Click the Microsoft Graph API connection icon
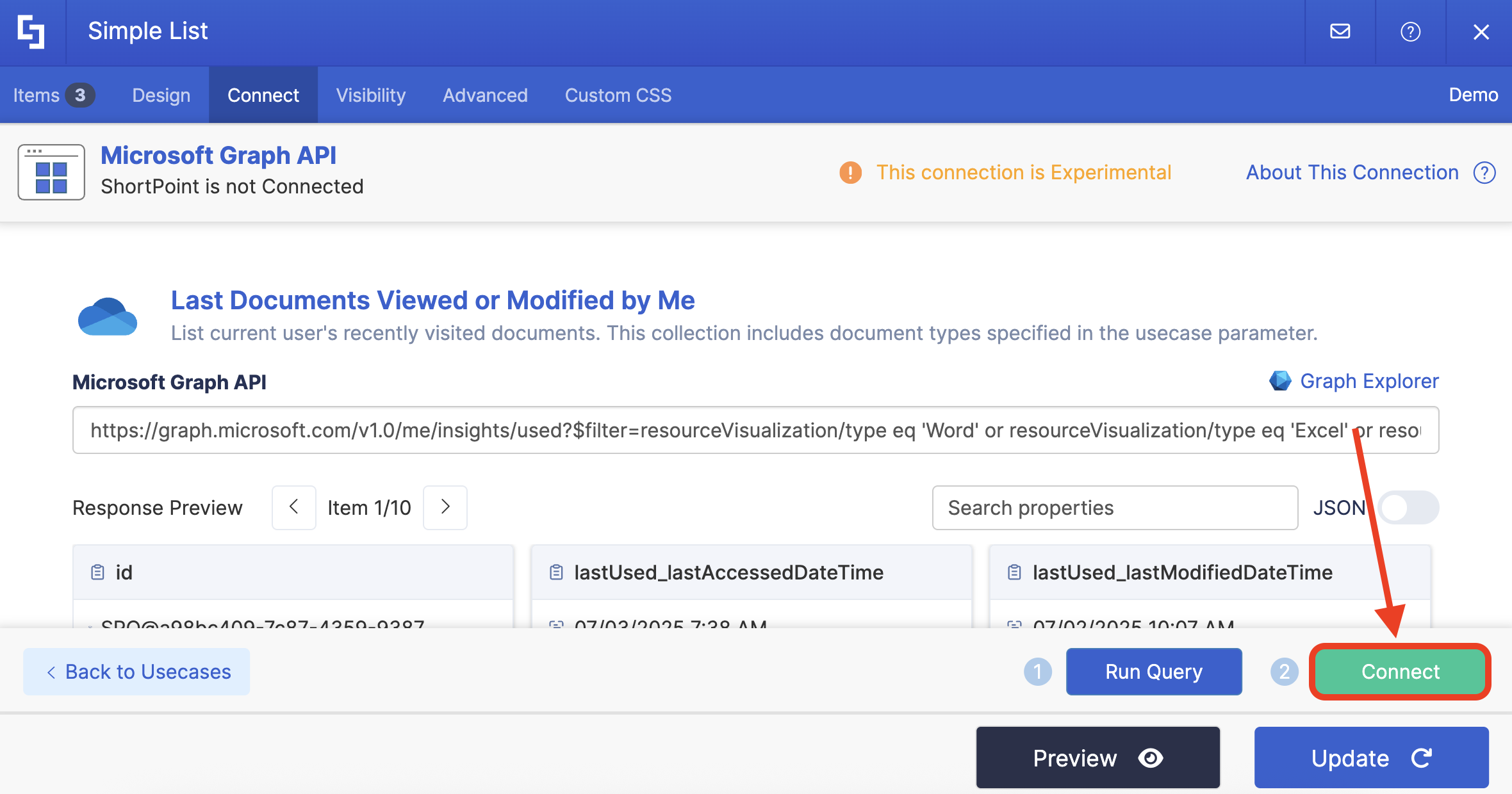Screen dimensions: 1512x794 point(51,172)
